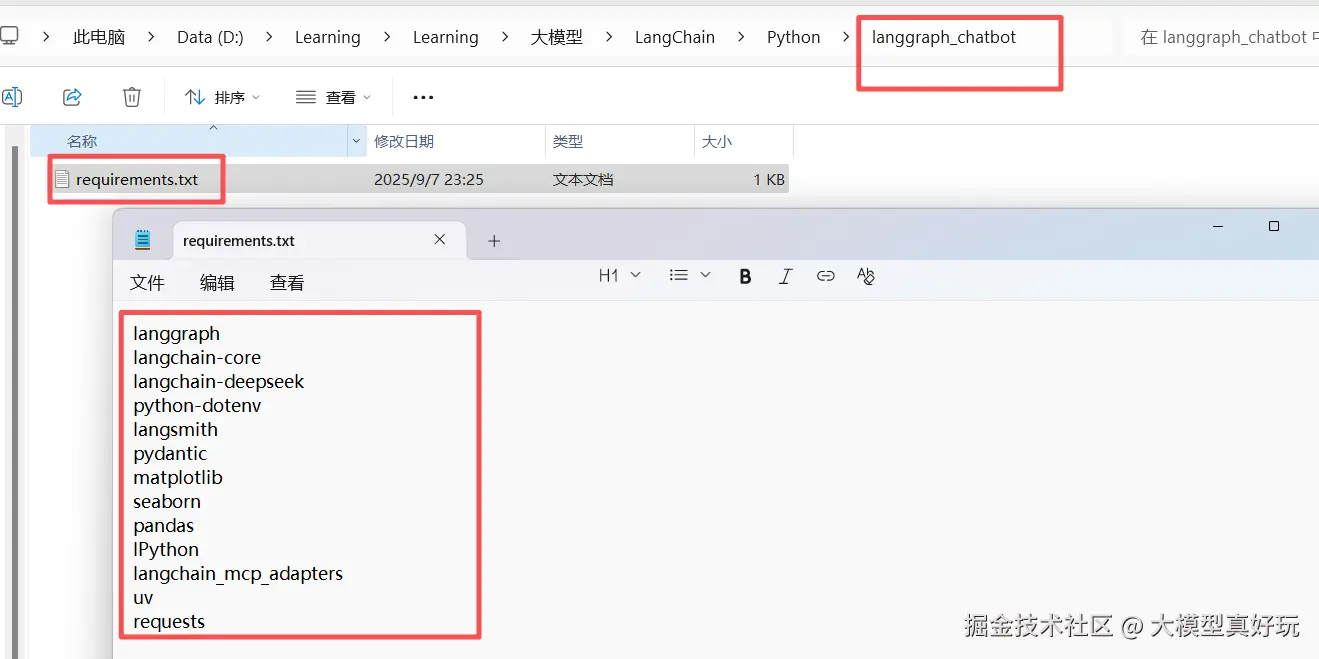Click the 文本文档 type cell
The width and height of the screenshot is (1319, 659).
coord(583,180)
